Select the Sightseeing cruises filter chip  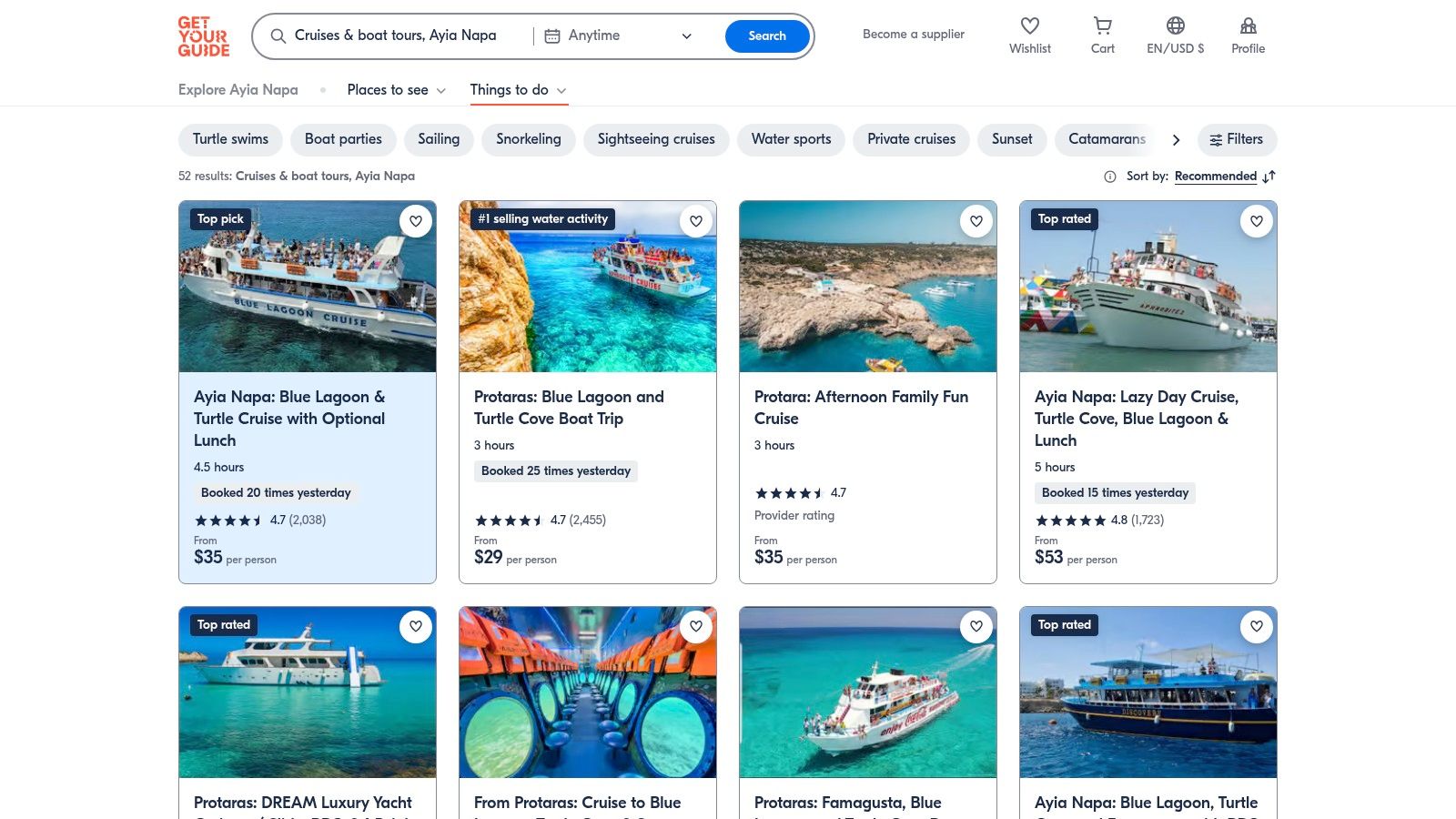656,139
